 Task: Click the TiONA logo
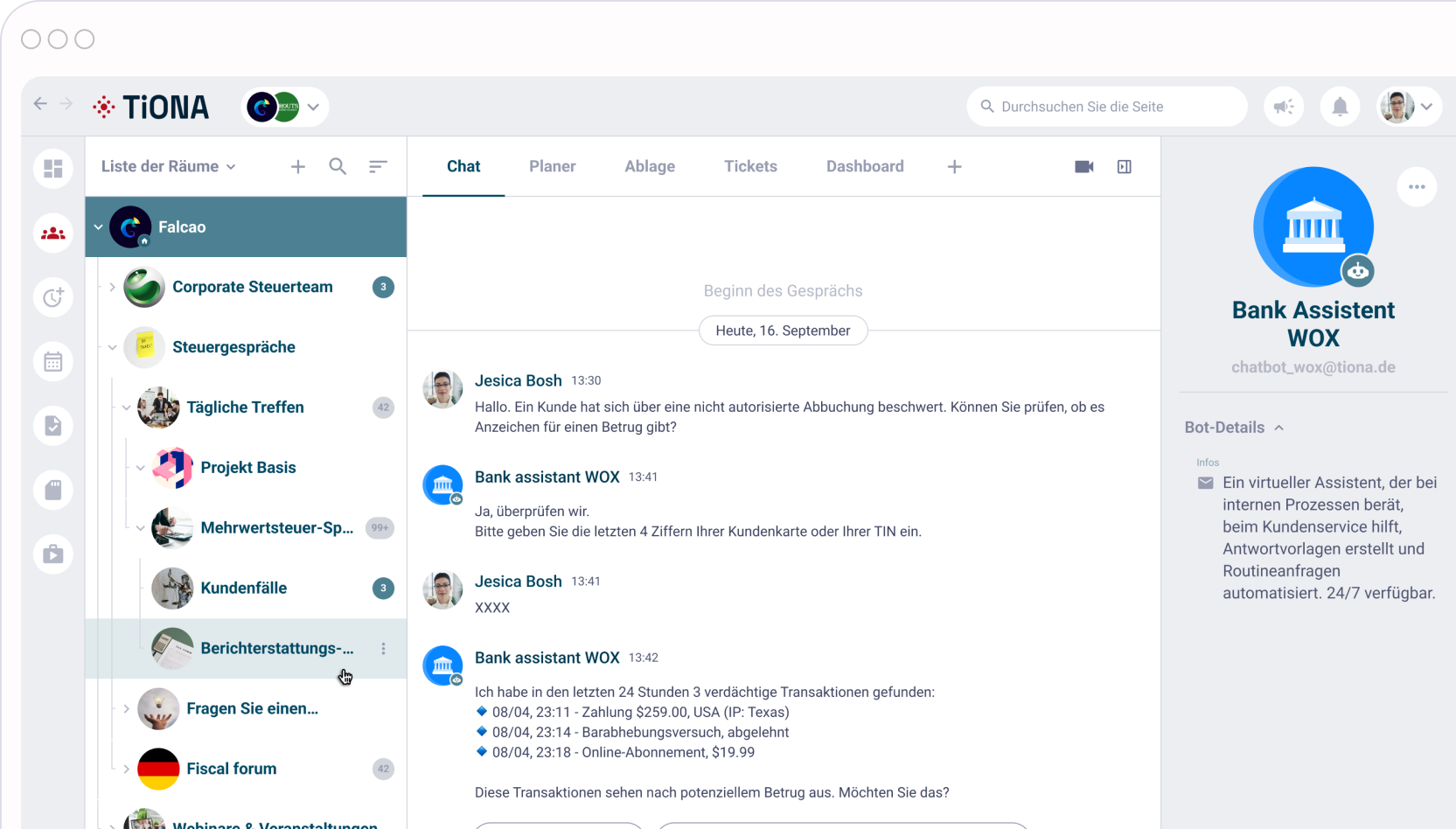tap(150, 107)
